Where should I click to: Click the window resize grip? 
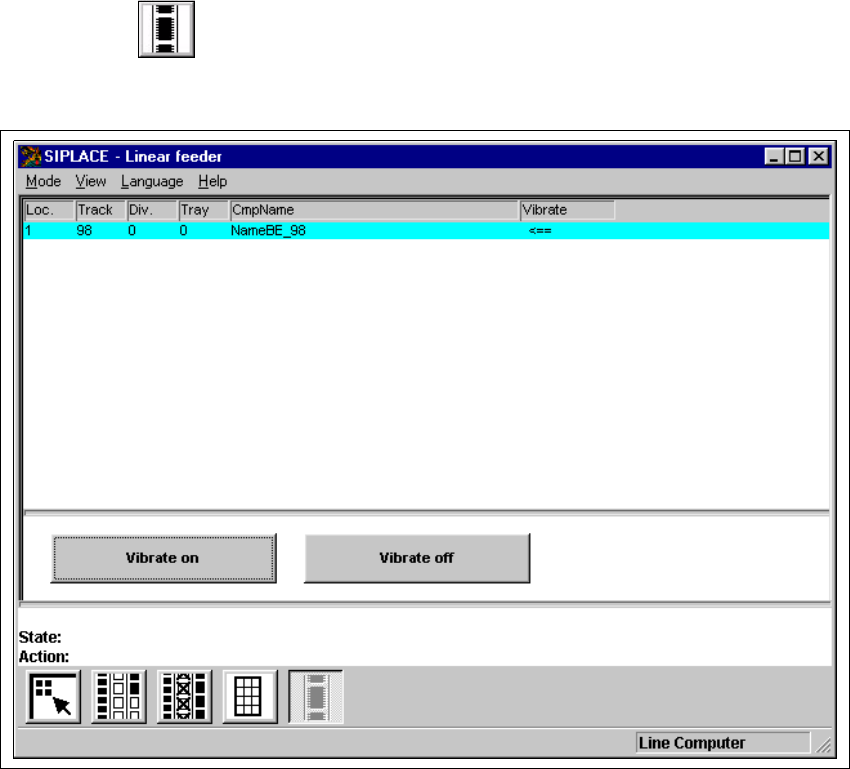823,746
